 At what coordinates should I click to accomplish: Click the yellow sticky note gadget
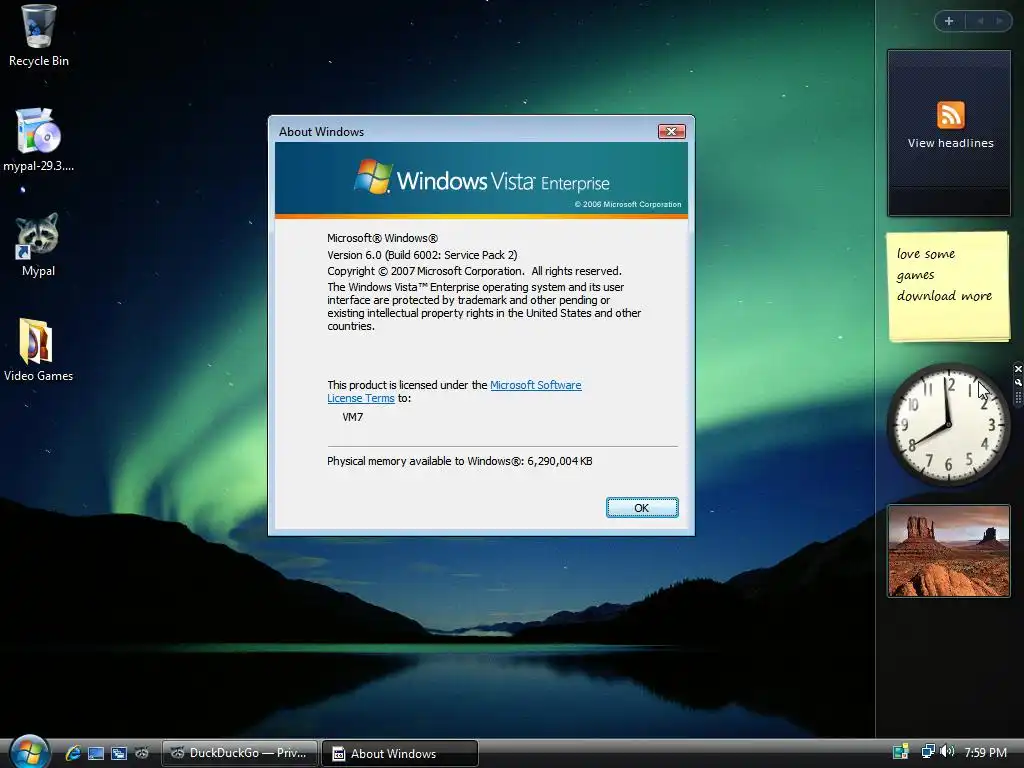tap(948, 287)
